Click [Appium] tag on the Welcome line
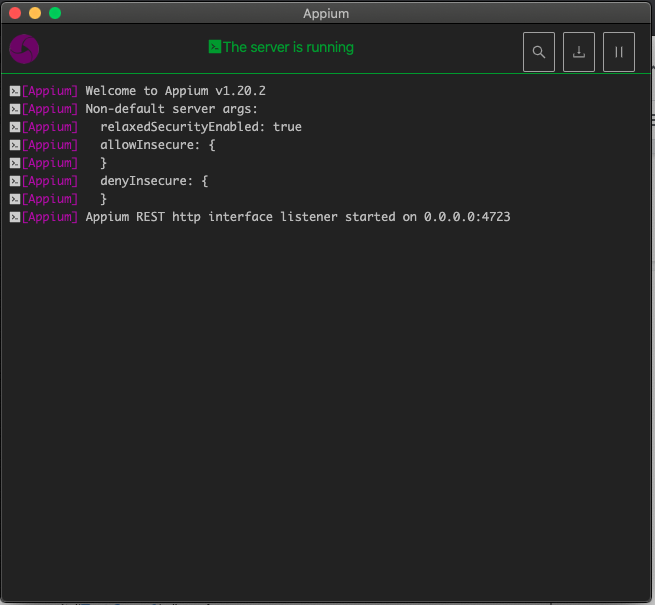The image size is (655, 605). (x=50, y=91)
